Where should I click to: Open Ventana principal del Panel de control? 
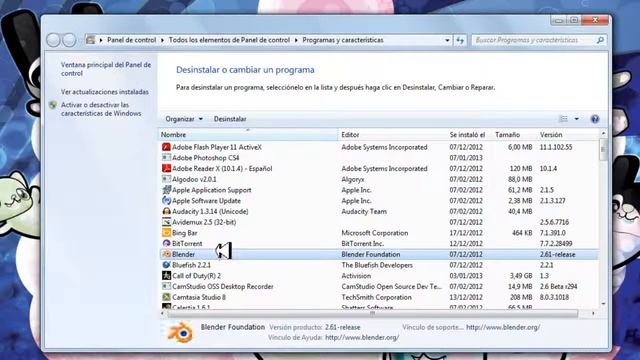(x=106, y=69)
